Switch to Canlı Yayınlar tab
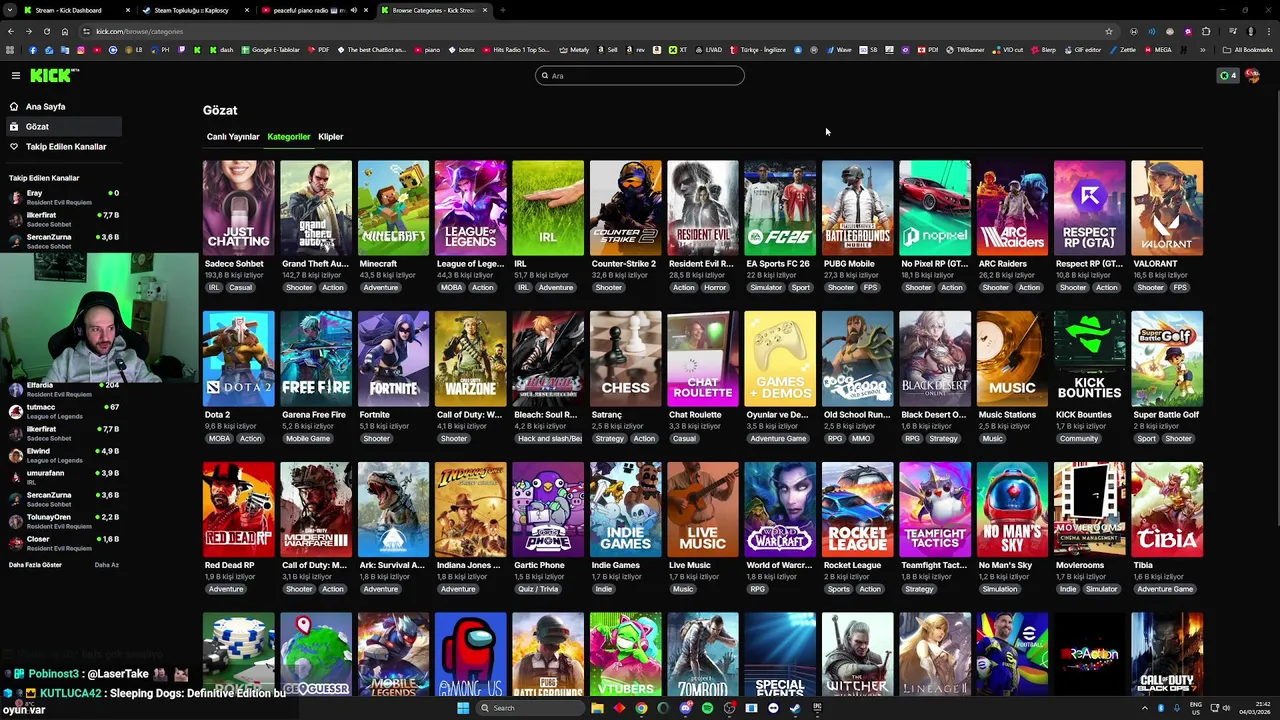The height and width of the screenshot is (720, 1280). (x=233, y=136)
